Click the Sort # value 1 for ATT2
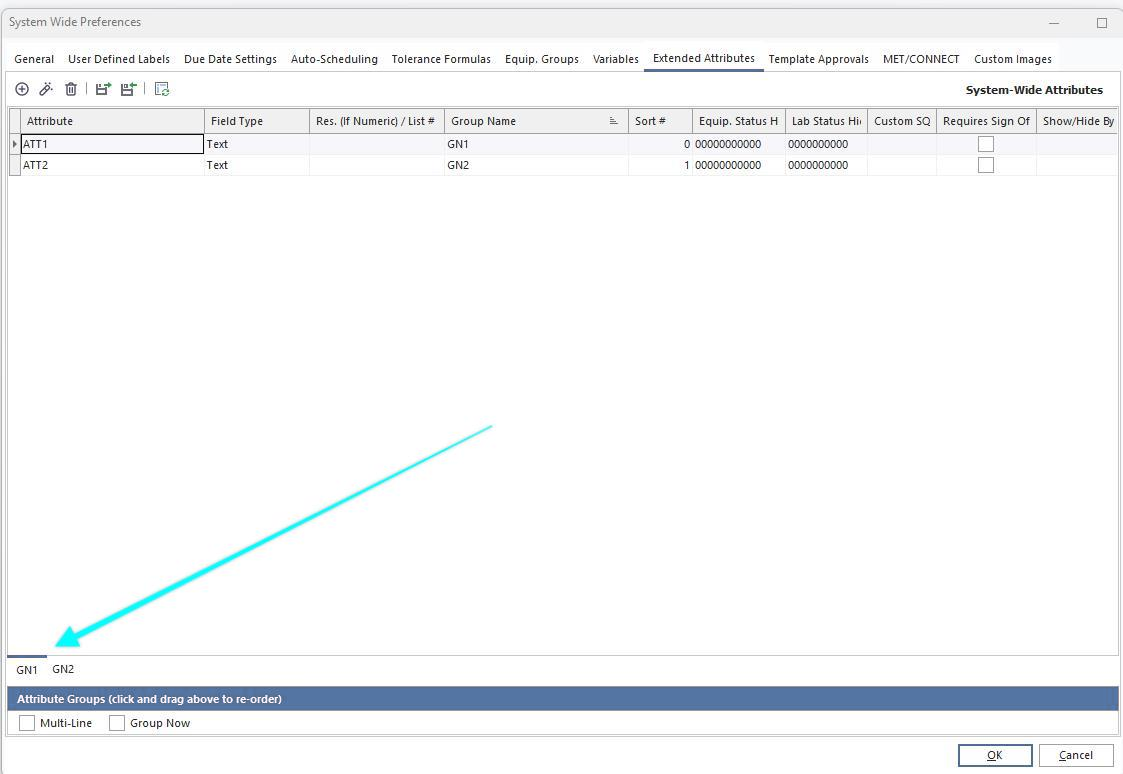The image size is (1123, 774). (x=660, y=165)
